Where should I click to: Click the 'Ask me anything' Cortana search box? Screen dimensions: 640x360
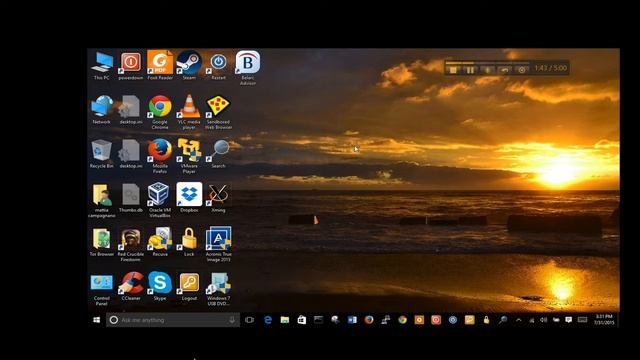(173, 320)
